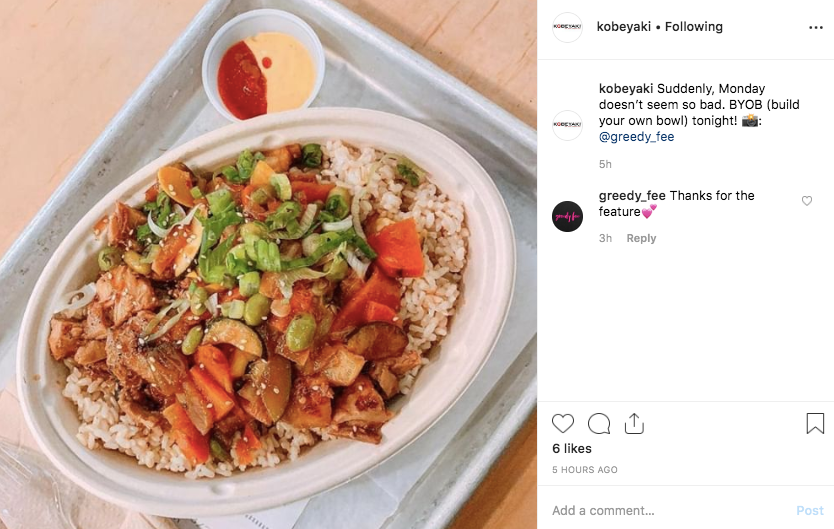834x529 pixels.
Task: Toggle the Following status button
Action: [694, 27]
